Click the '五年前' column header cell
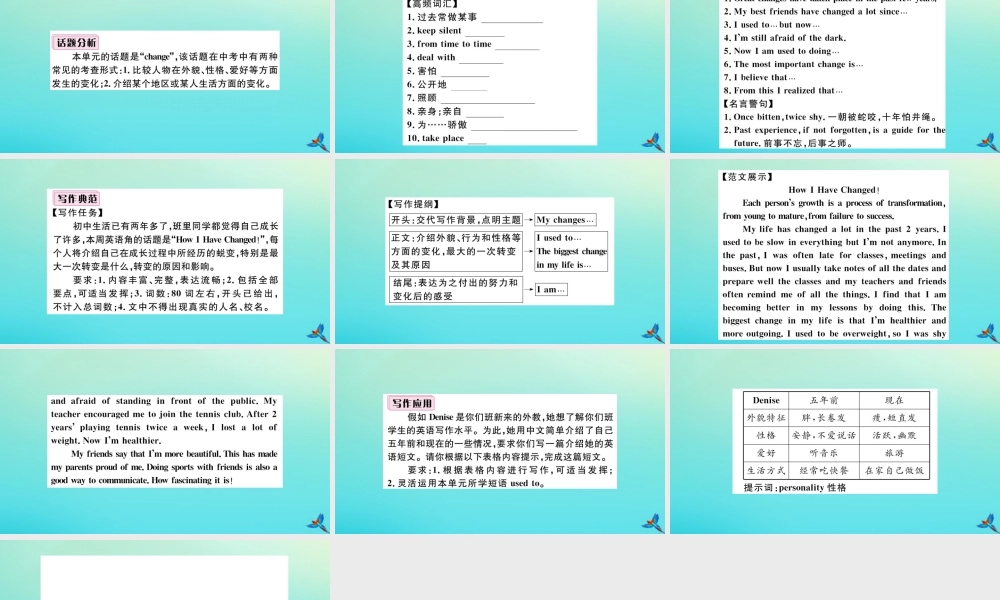 pos(824,400)
